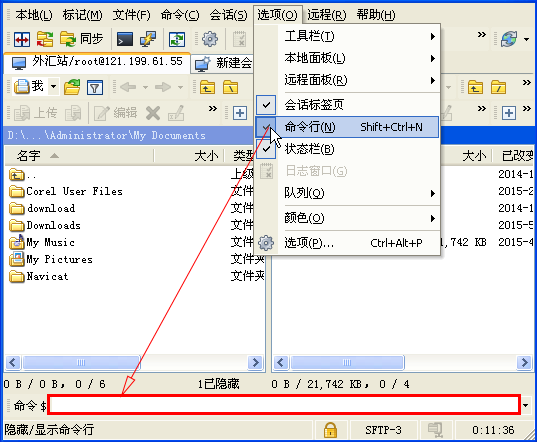
Task: Open the 命令(C) menu
Action: 180,15
